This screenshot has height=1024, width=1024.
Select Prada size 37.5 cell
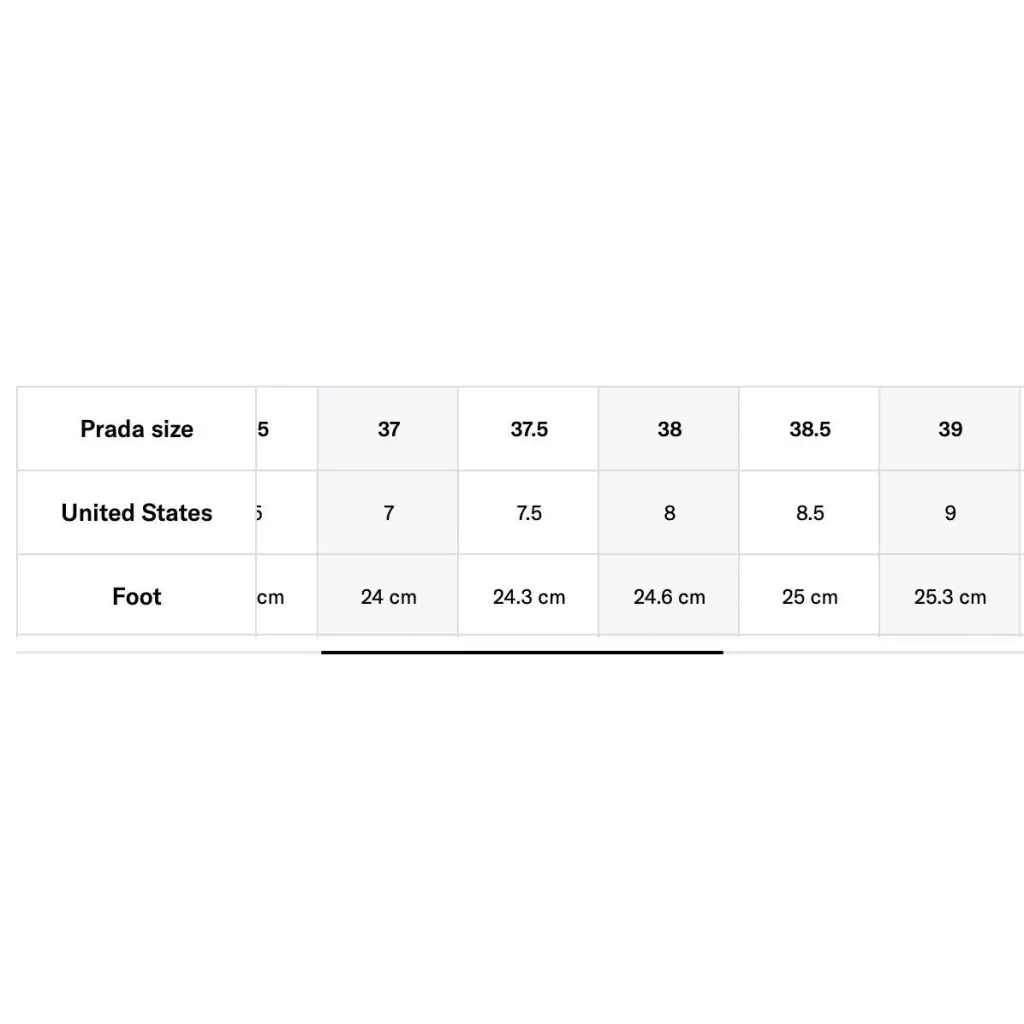[x=529, y=429]
